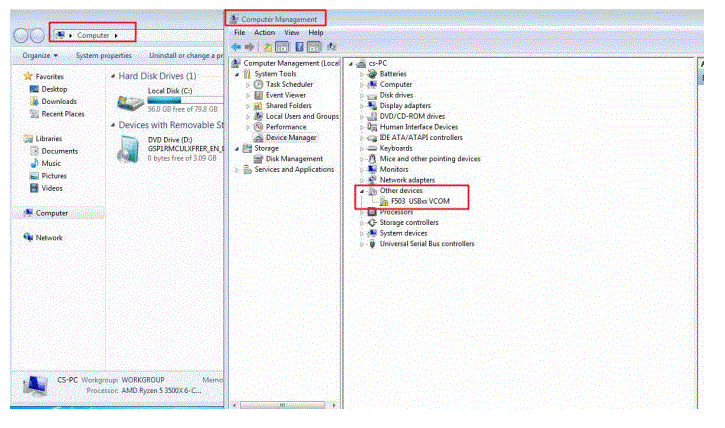Screen dimensions: 725x428
Task: Select the DVD/CD-ROM drives category icon
Action: coord(372,116)
